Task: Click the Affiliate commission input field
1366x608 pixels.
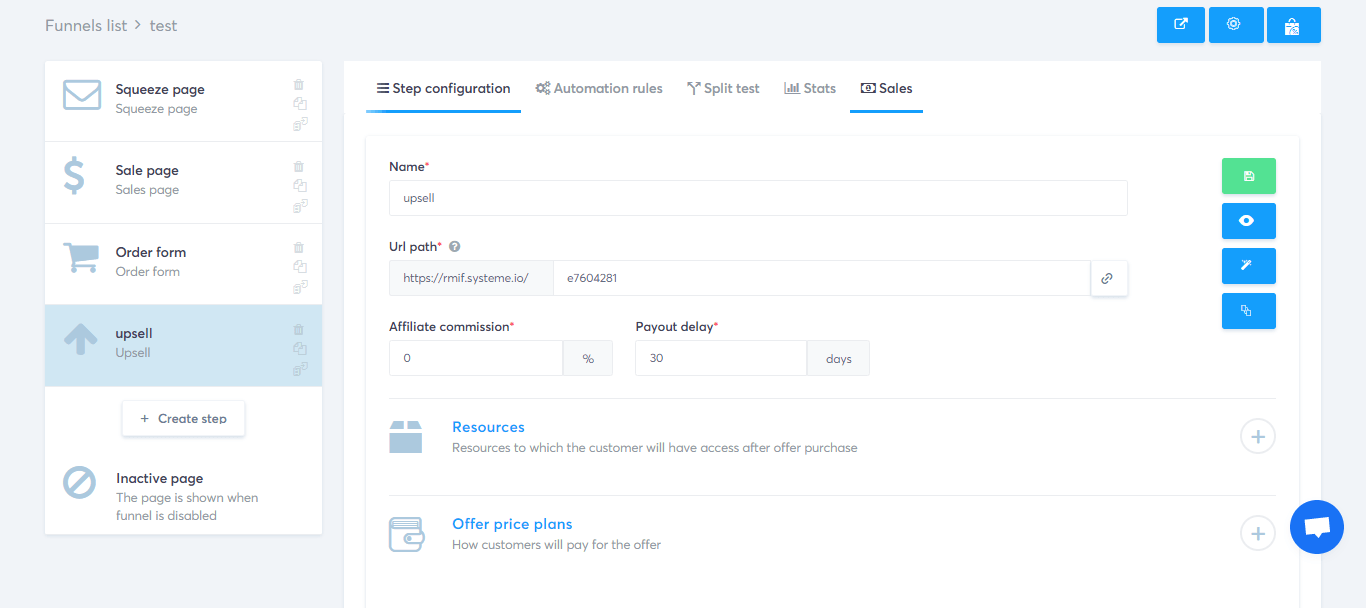Action: click(x=476, y=358)
